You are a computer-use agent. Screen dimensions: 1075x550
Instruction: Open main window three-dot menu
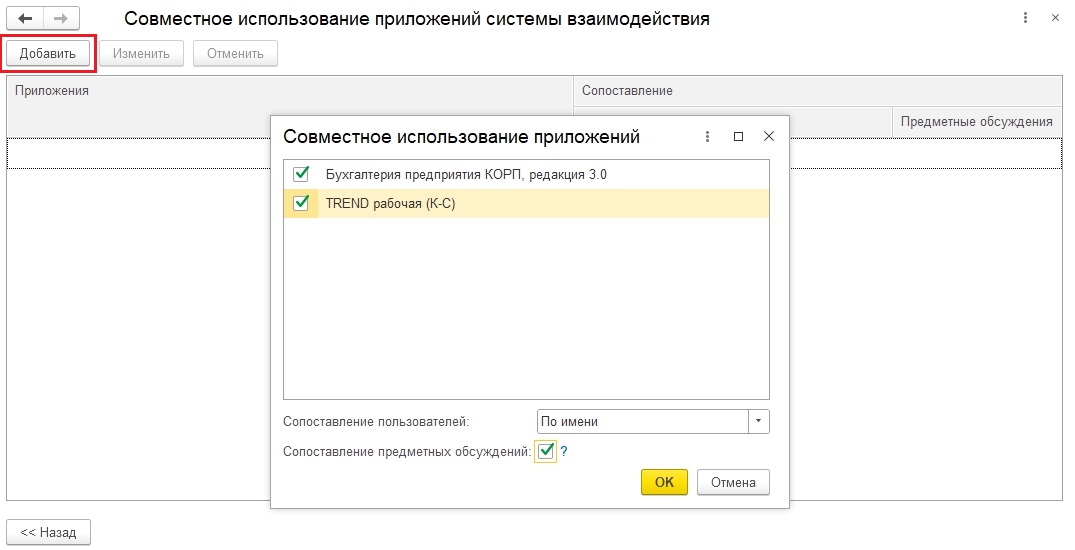coord(1025,18)
